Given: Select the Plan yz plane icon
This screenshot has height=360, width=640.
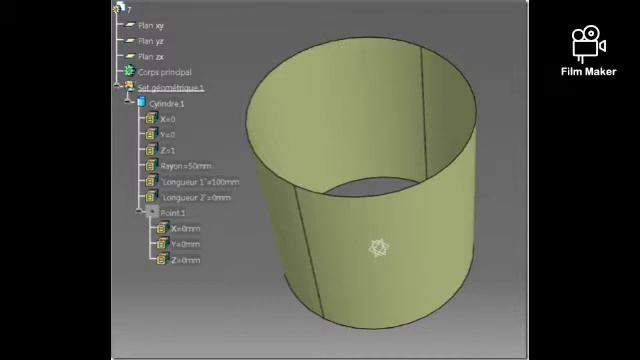Looking at the screenshot, I should (x=130, y=40).
